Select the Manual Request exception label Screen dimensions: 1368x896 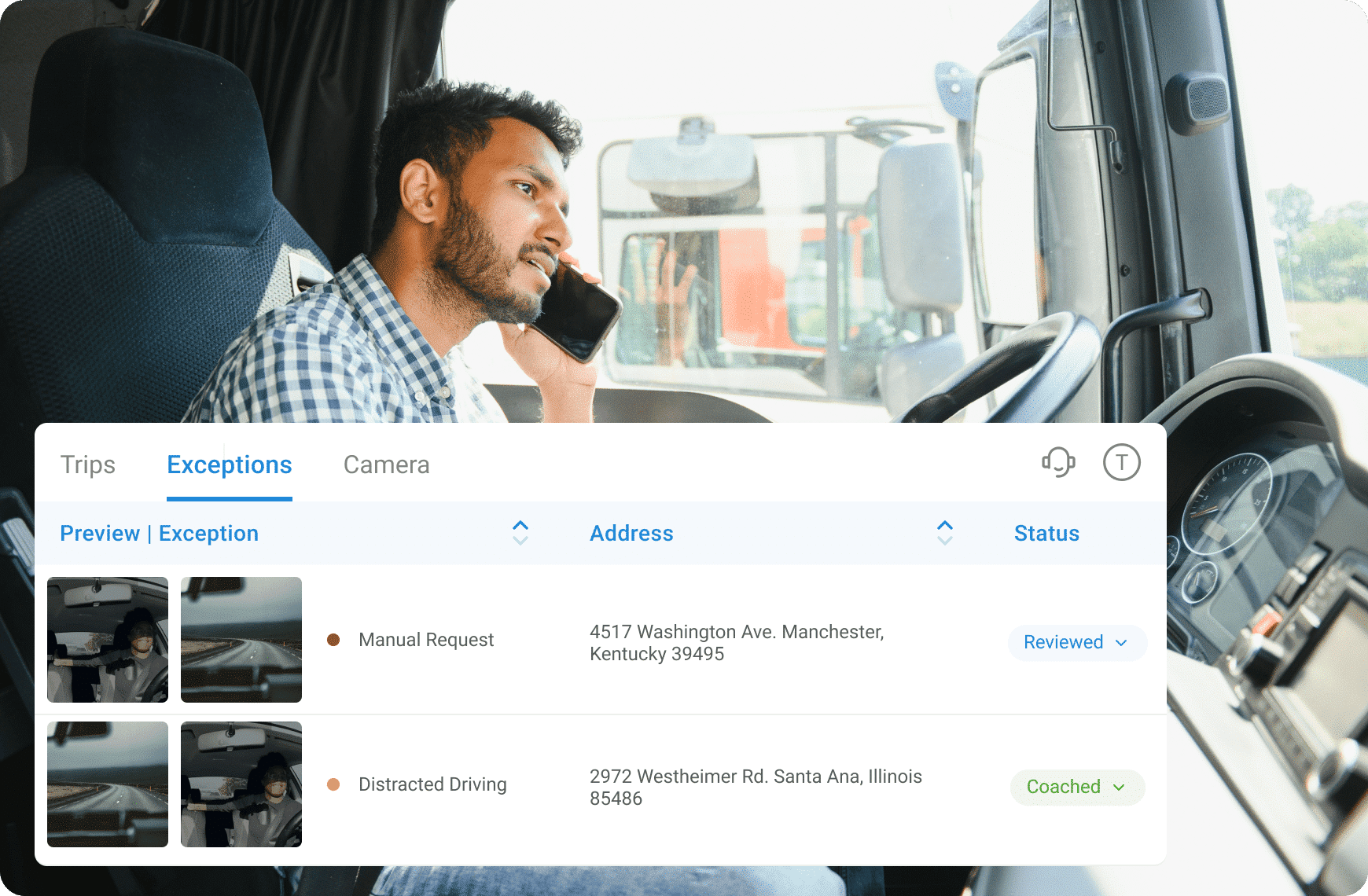[426, 640]
